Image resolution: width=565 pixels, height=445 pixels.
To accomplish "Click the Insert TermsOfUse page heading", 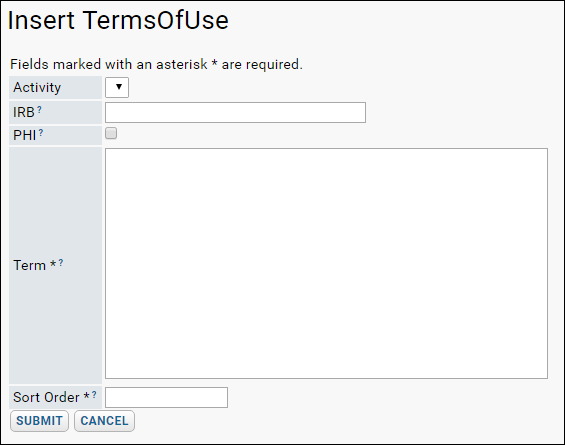I will 118,20.
